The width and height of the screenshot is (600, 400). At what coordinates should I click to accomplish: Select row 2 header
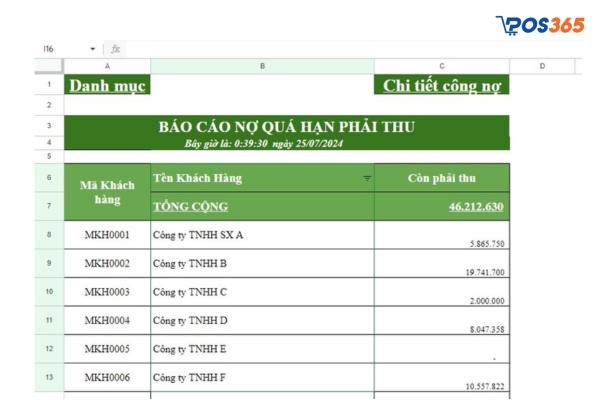49,105
